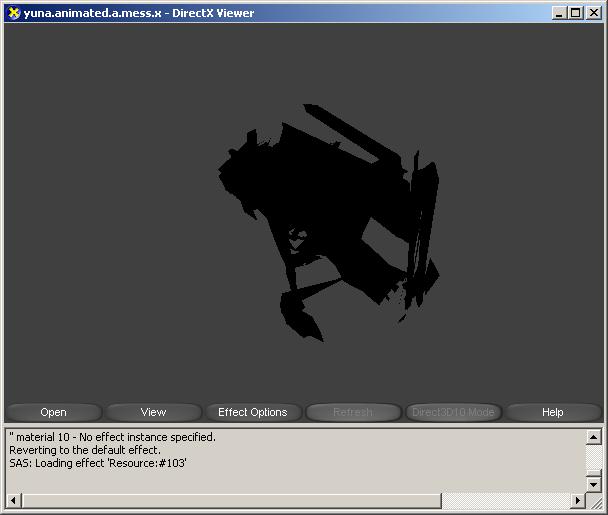The width and height of the screenshot is (608, 515).
Task: Open the Help menu button
Action: (552, 412)
